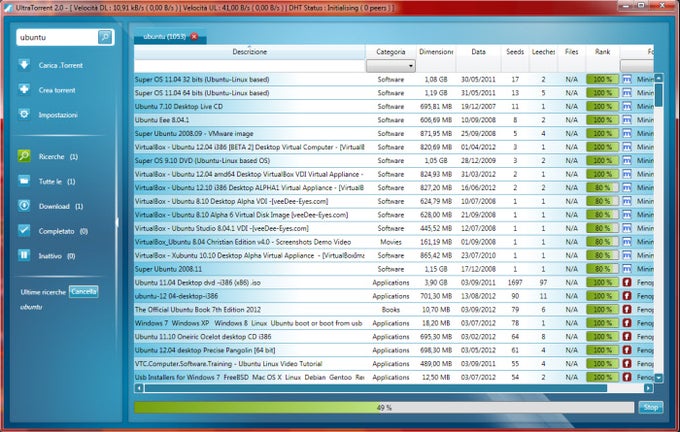Select row 'Super Ubuntu 2008.09 - VMware image'

click(394, 134)
